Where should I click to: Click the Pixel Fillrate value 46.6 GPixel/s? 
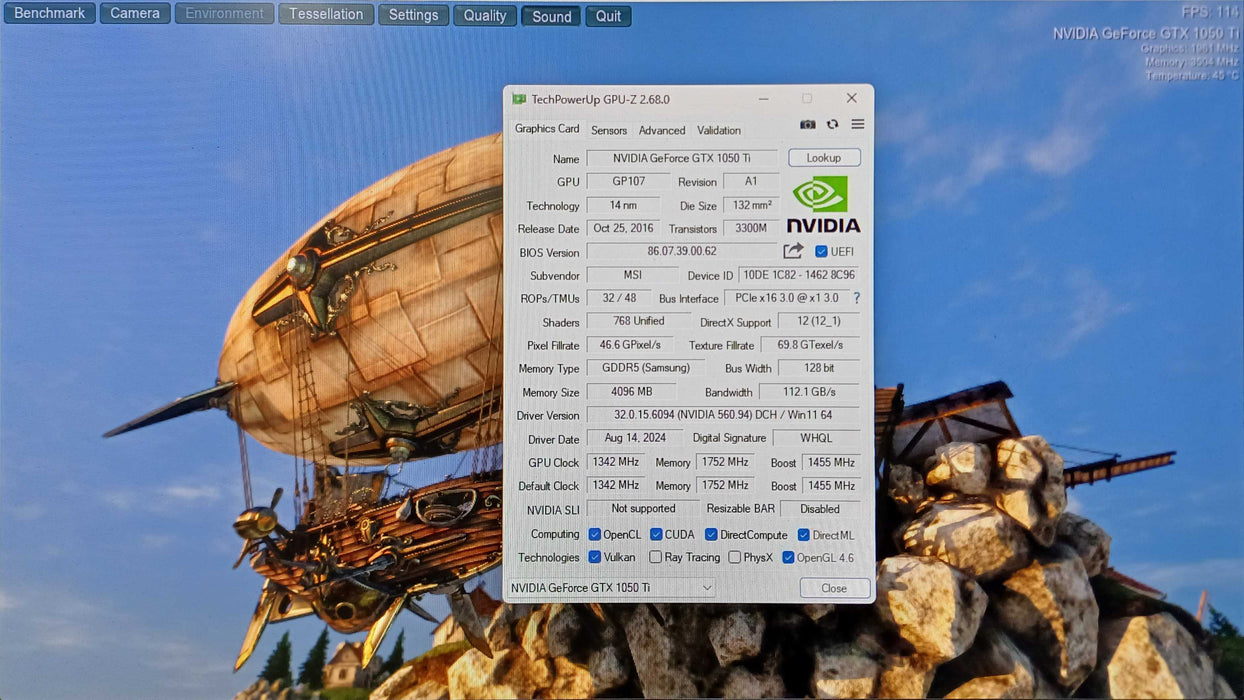(x=629, y=345)
